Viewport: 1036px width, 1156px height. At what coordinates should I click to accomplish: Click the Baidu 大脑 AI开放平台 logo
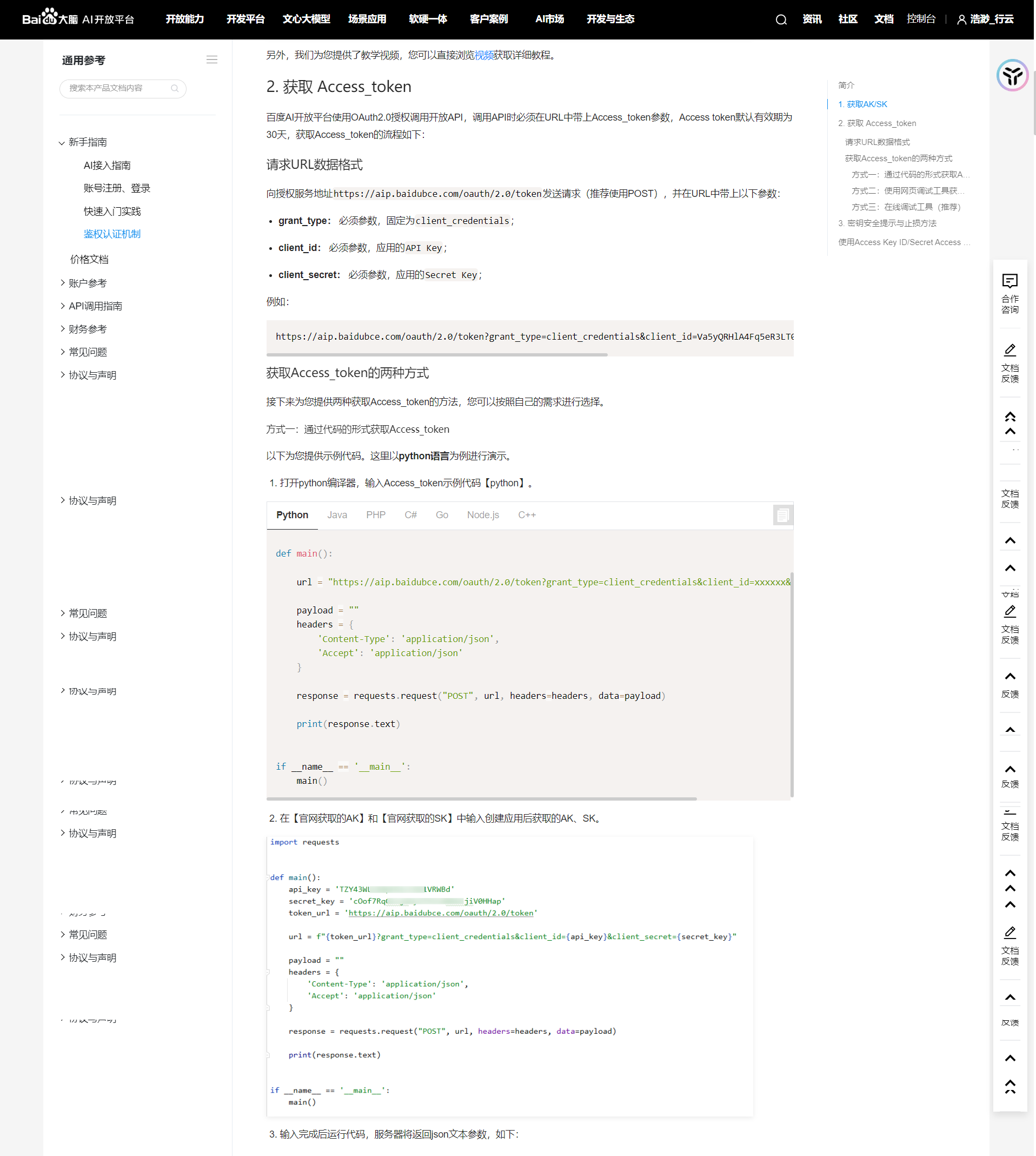[x=78, y=18]
